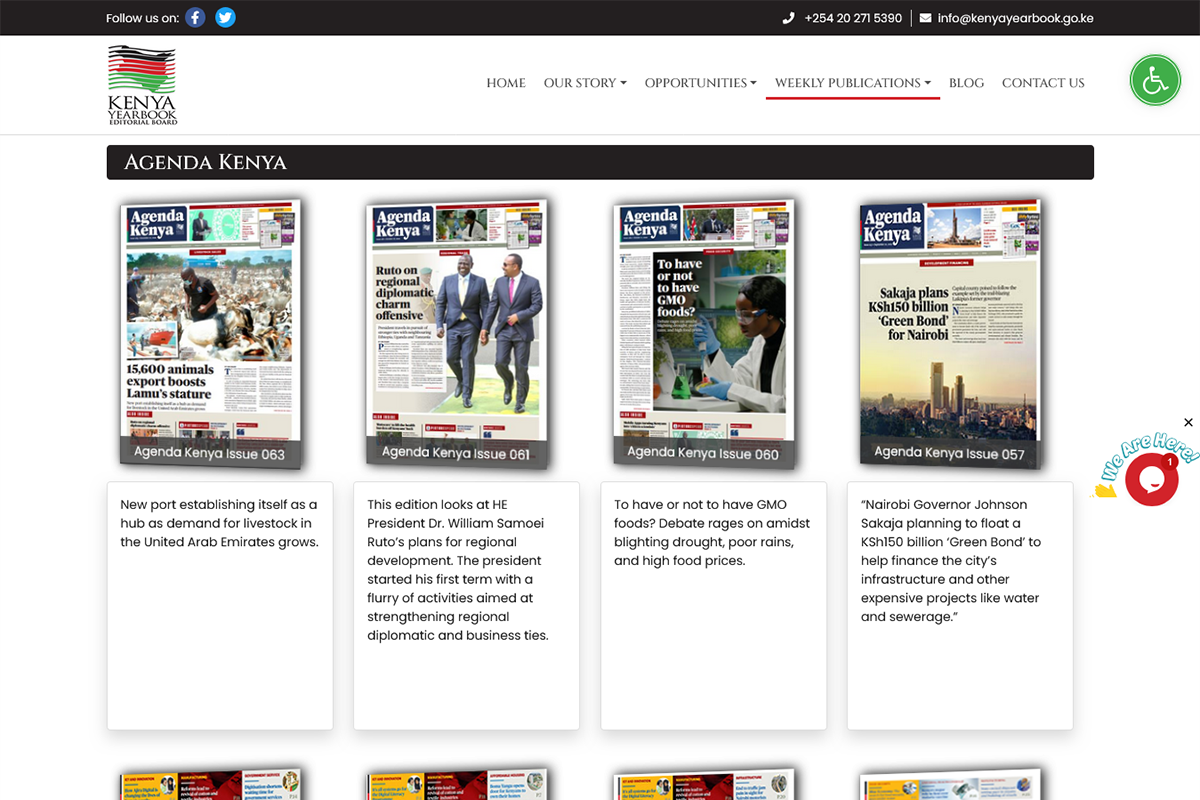1200x800 pixels.
Task: Select Home in the navigation menu
Action: [x=506, y=83]
